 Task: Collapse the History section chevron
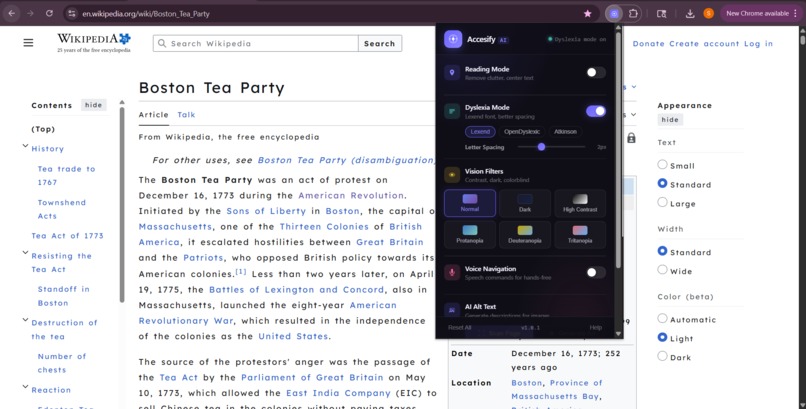point(25,146)
